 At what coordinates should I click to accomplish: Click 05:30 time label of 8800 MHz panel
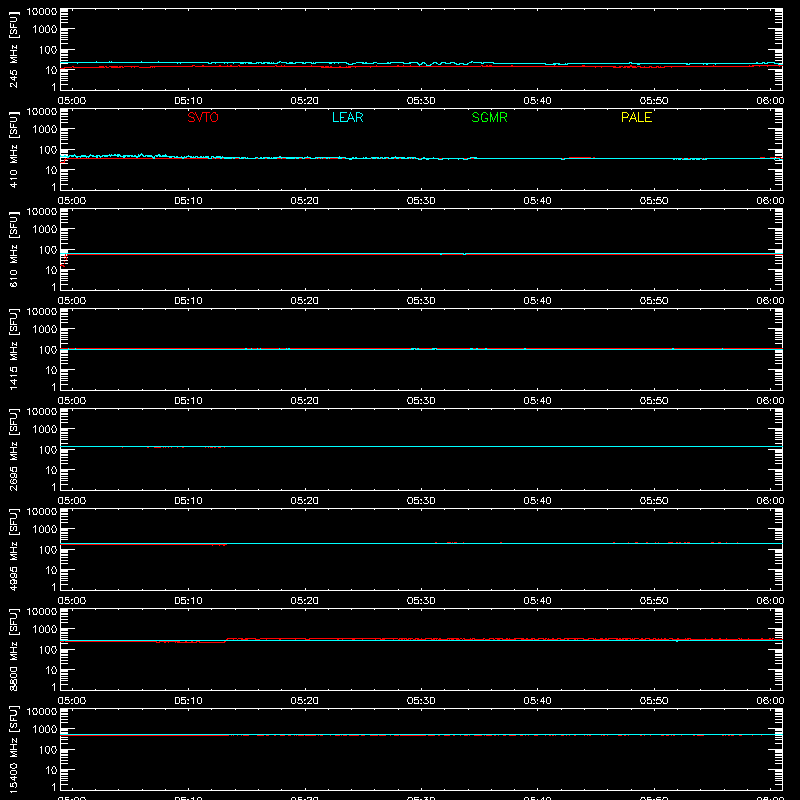click(x=421, y=701)
